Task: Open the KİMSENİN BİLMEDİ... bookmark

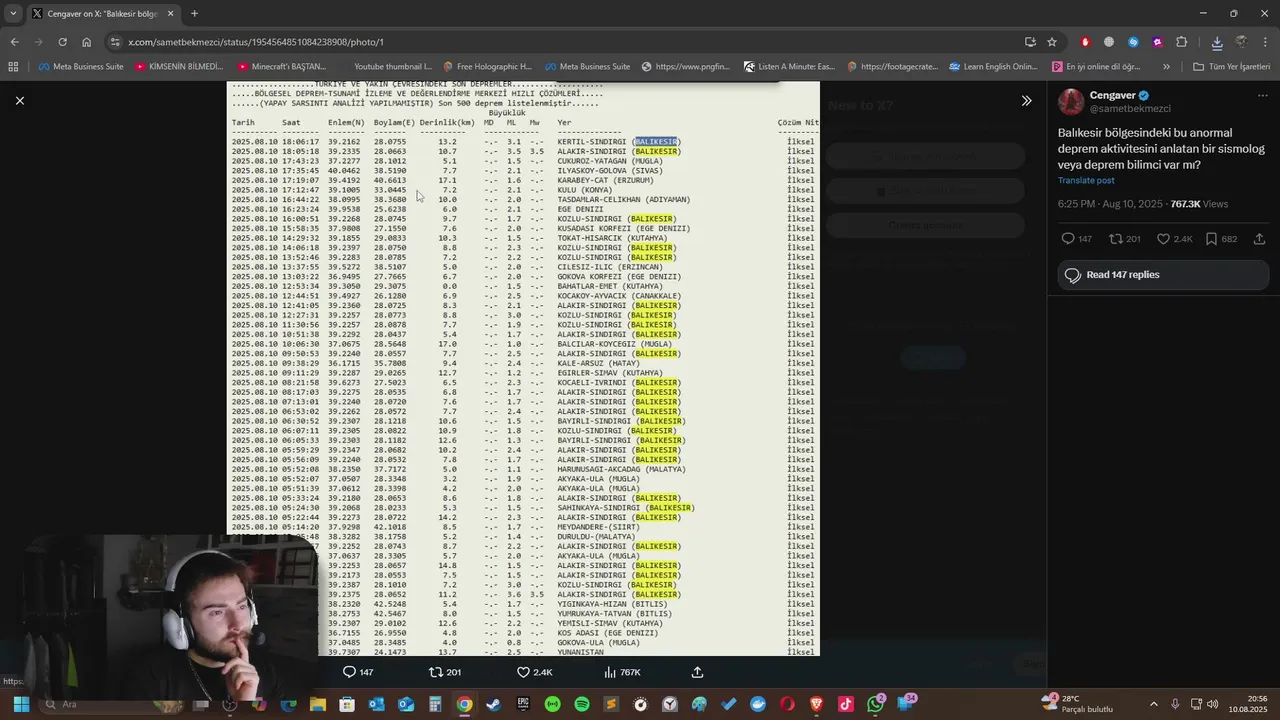Action: tap(178, 67)
